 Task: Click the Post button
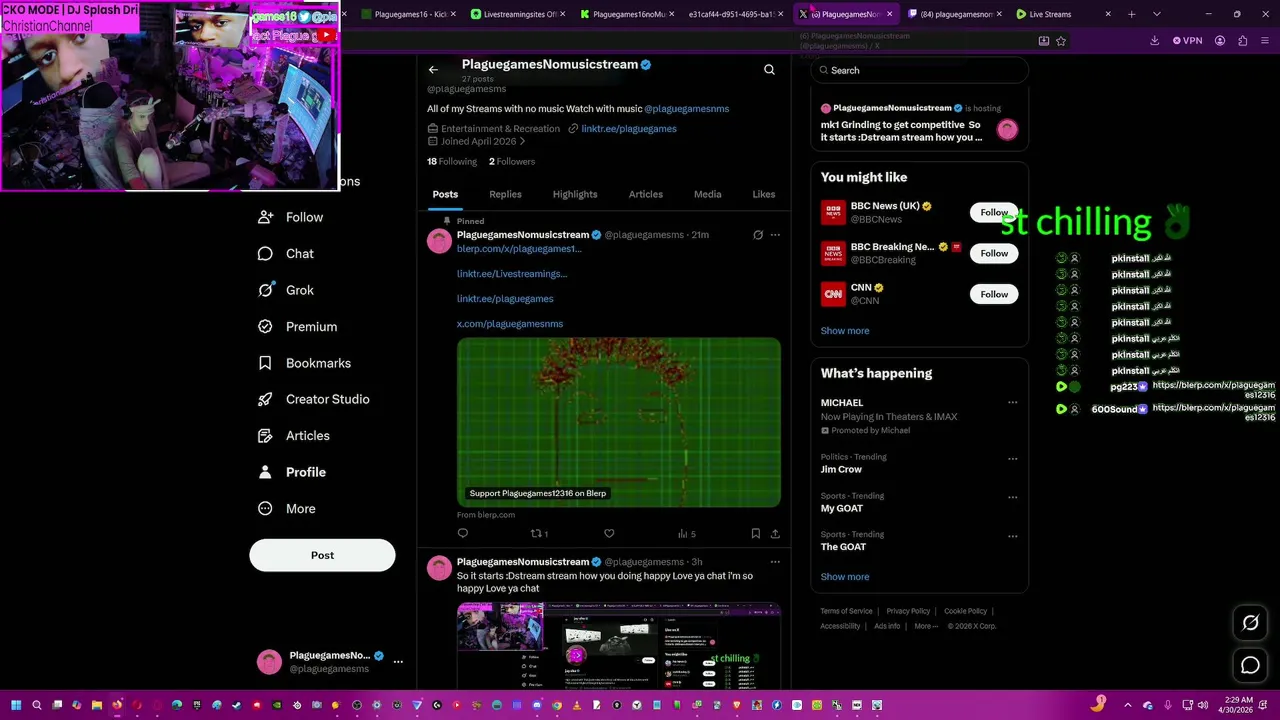[322, 555]
